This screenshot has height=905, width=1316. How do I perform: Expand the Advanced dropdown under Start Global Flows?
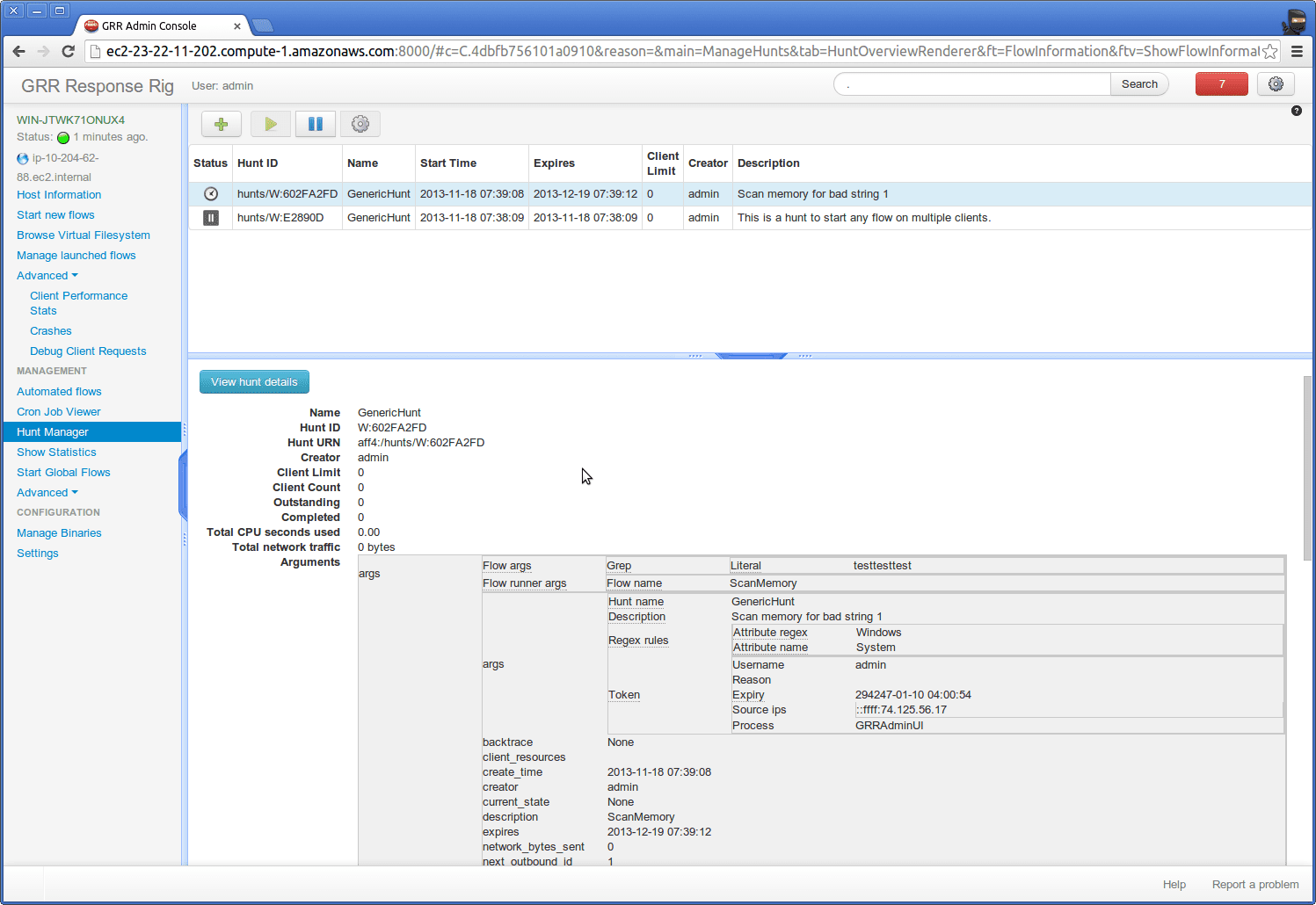pyautogui.click(x=47, y=493)
